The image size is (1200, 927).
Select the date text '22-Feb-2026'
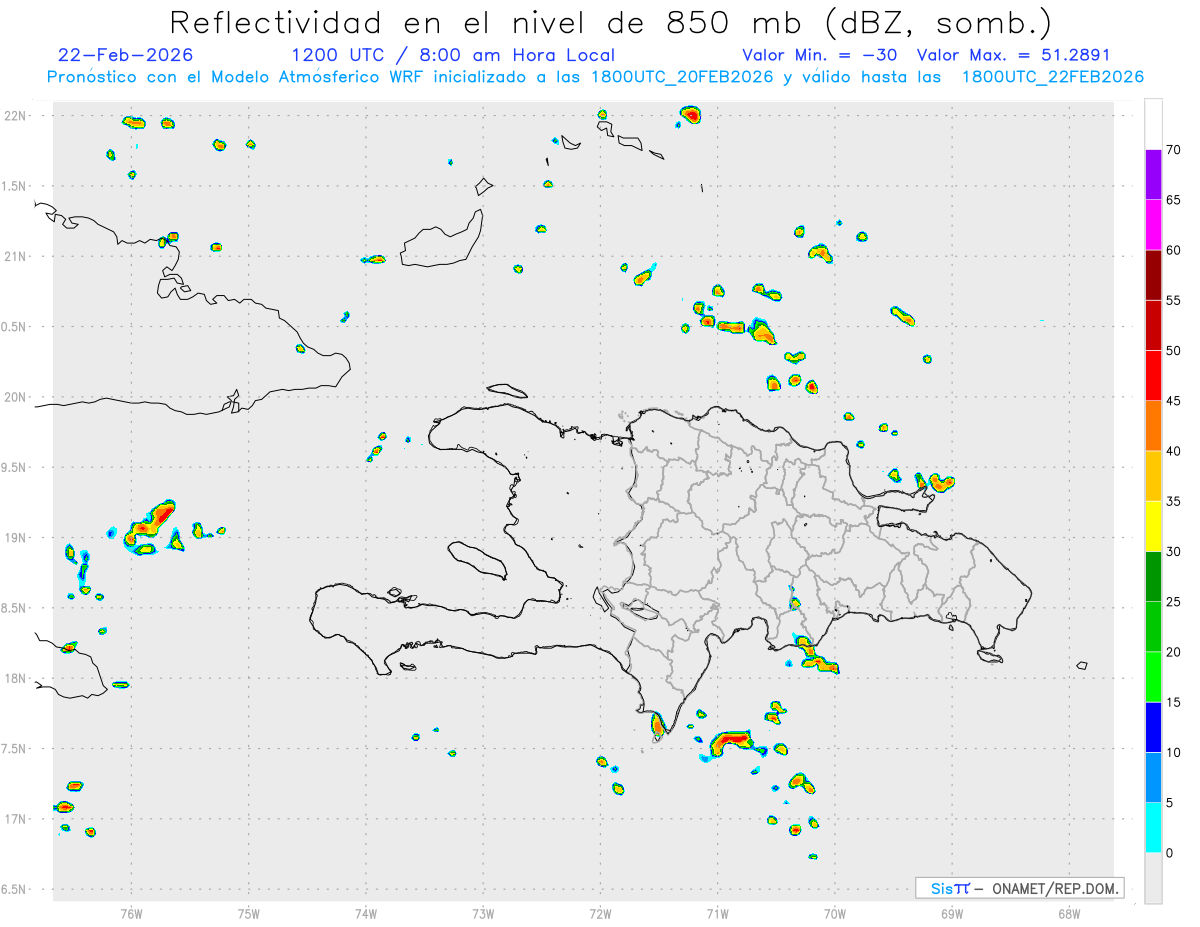126,55
